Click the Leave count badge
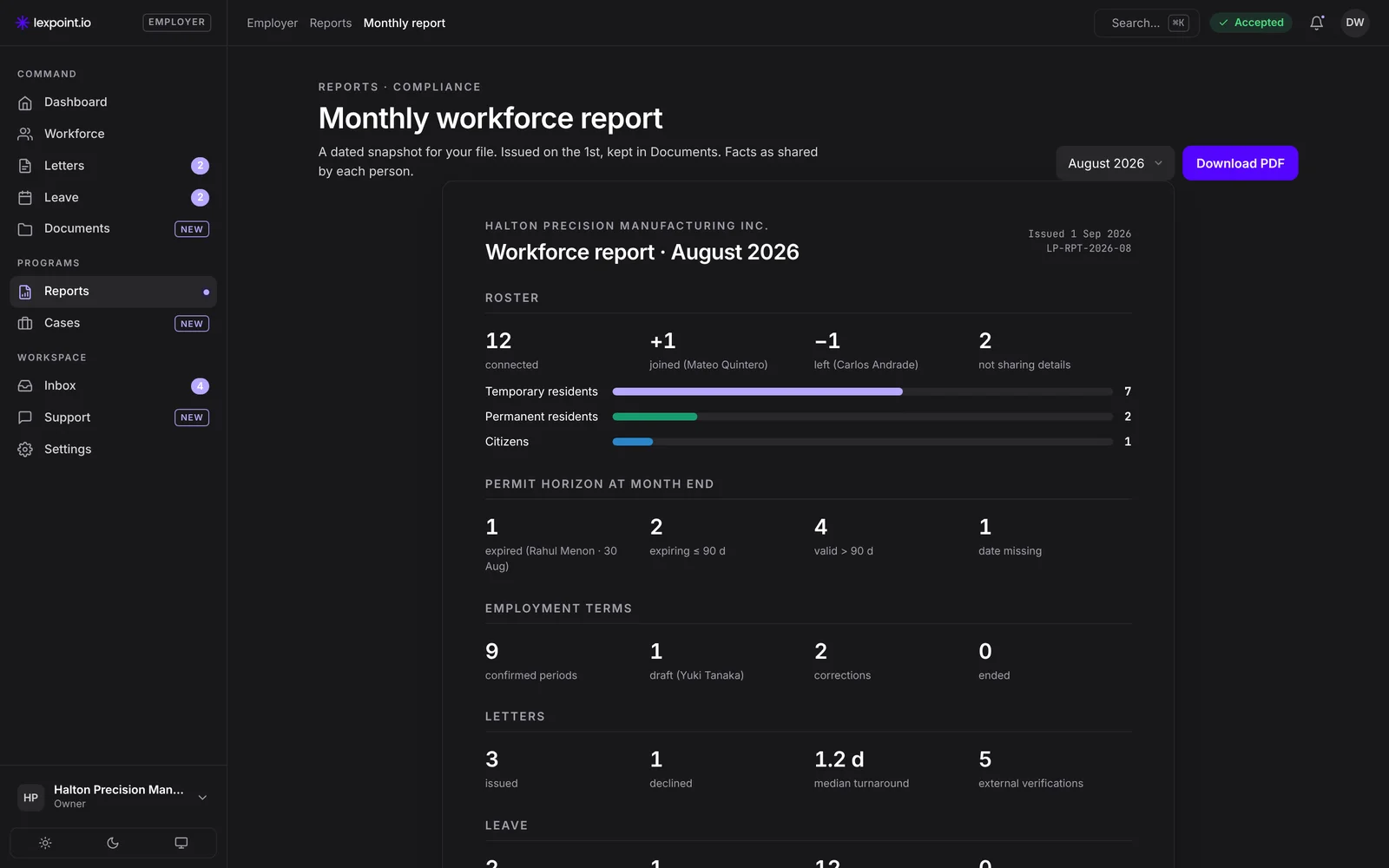 click(200, 198)
